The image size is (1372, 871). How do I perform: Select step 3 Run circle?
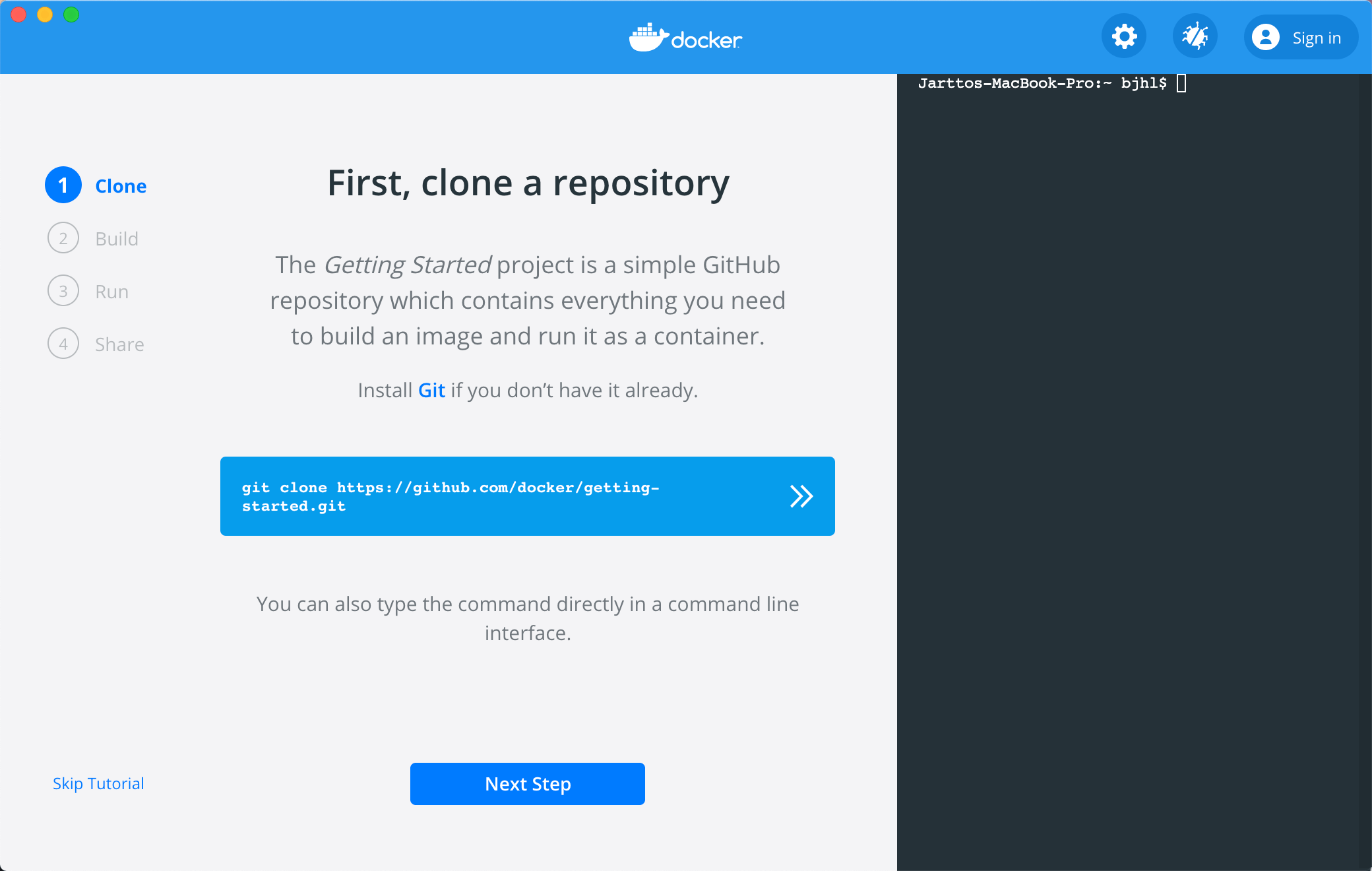coord(64,291)
